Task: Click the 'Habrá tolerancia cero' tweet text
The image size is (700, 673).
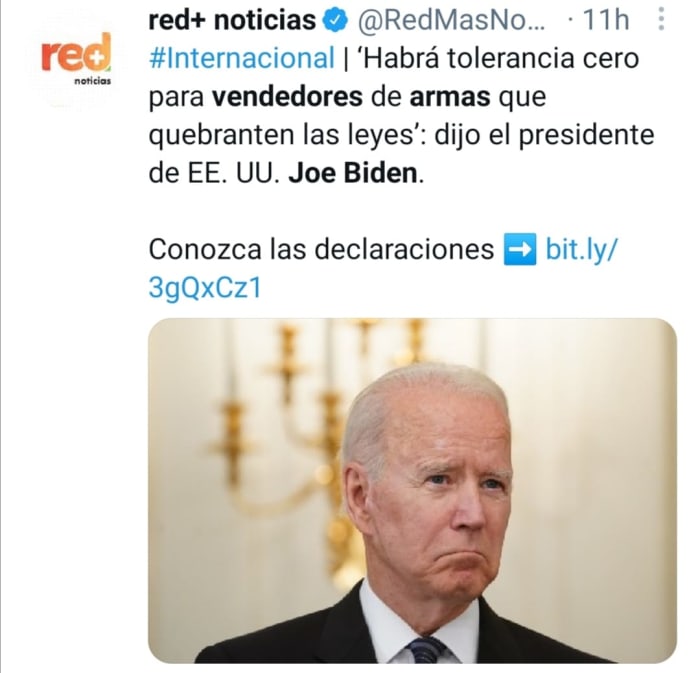Action: (499, 58)
